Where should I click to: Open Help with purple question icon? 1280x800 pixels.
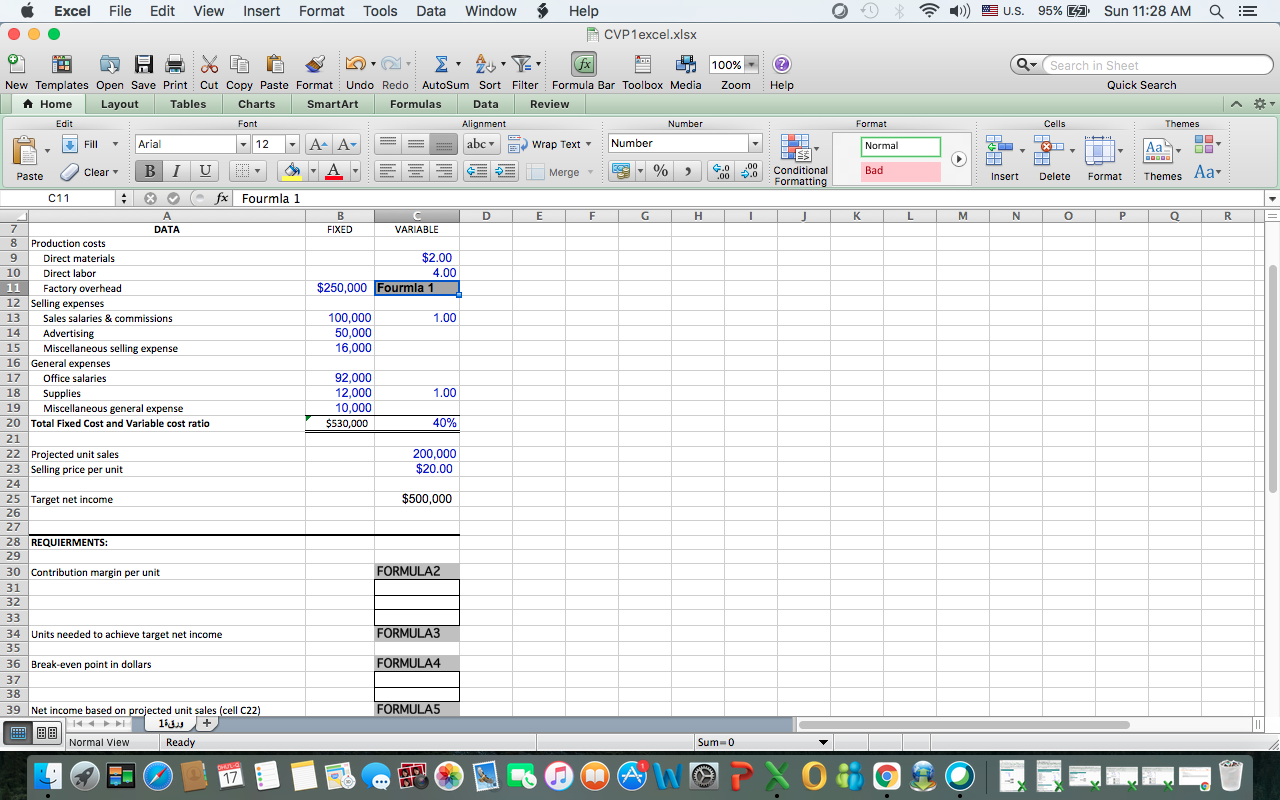coord(782,64)
